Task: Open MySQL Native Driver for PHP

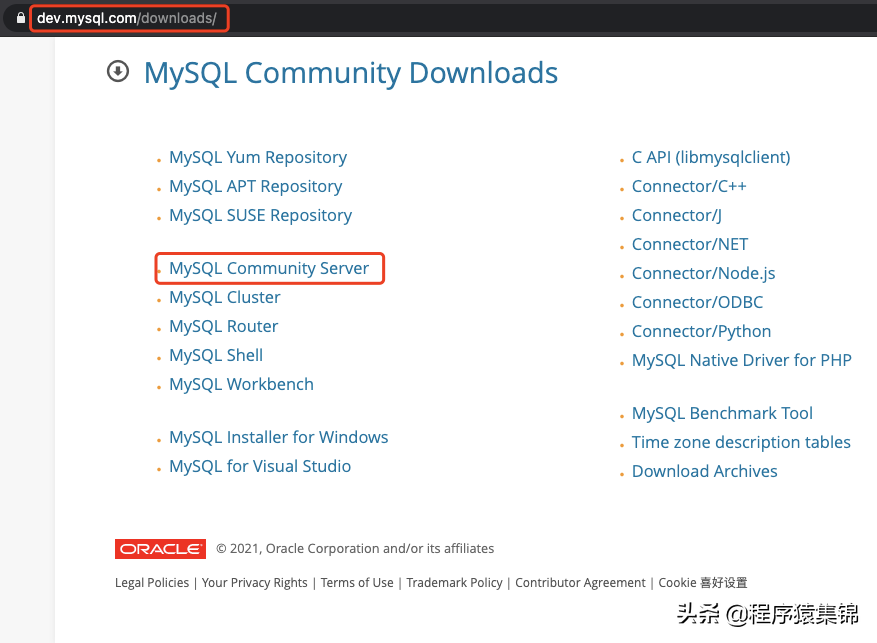Action: click(742, 361)
